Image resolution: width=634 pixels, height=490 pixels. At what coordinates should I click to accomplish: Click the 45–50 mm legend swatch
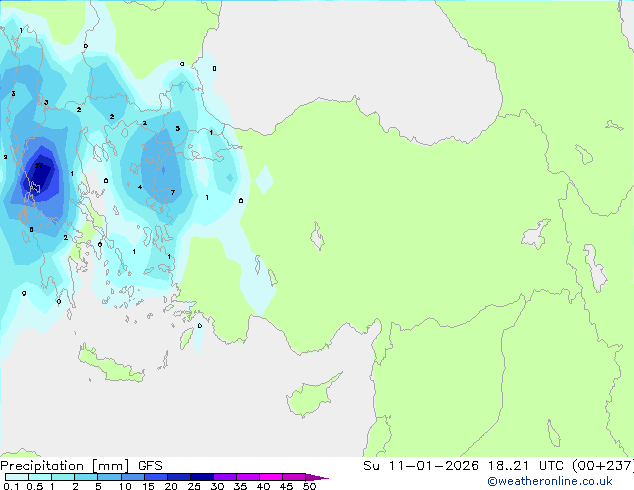[294, 477]
